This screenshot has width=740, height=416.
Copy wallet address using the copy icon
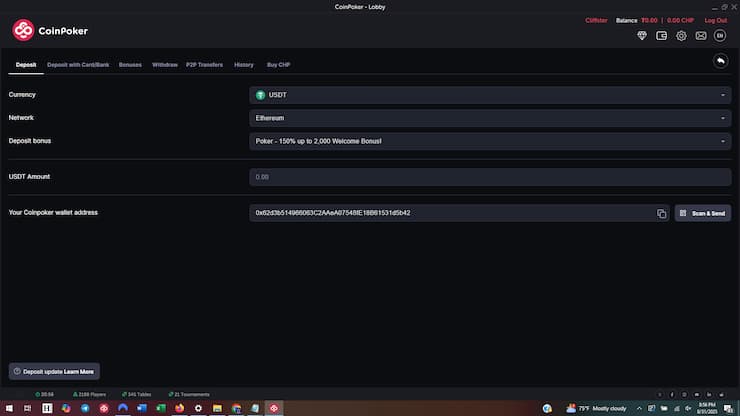[x=661, y=213]
